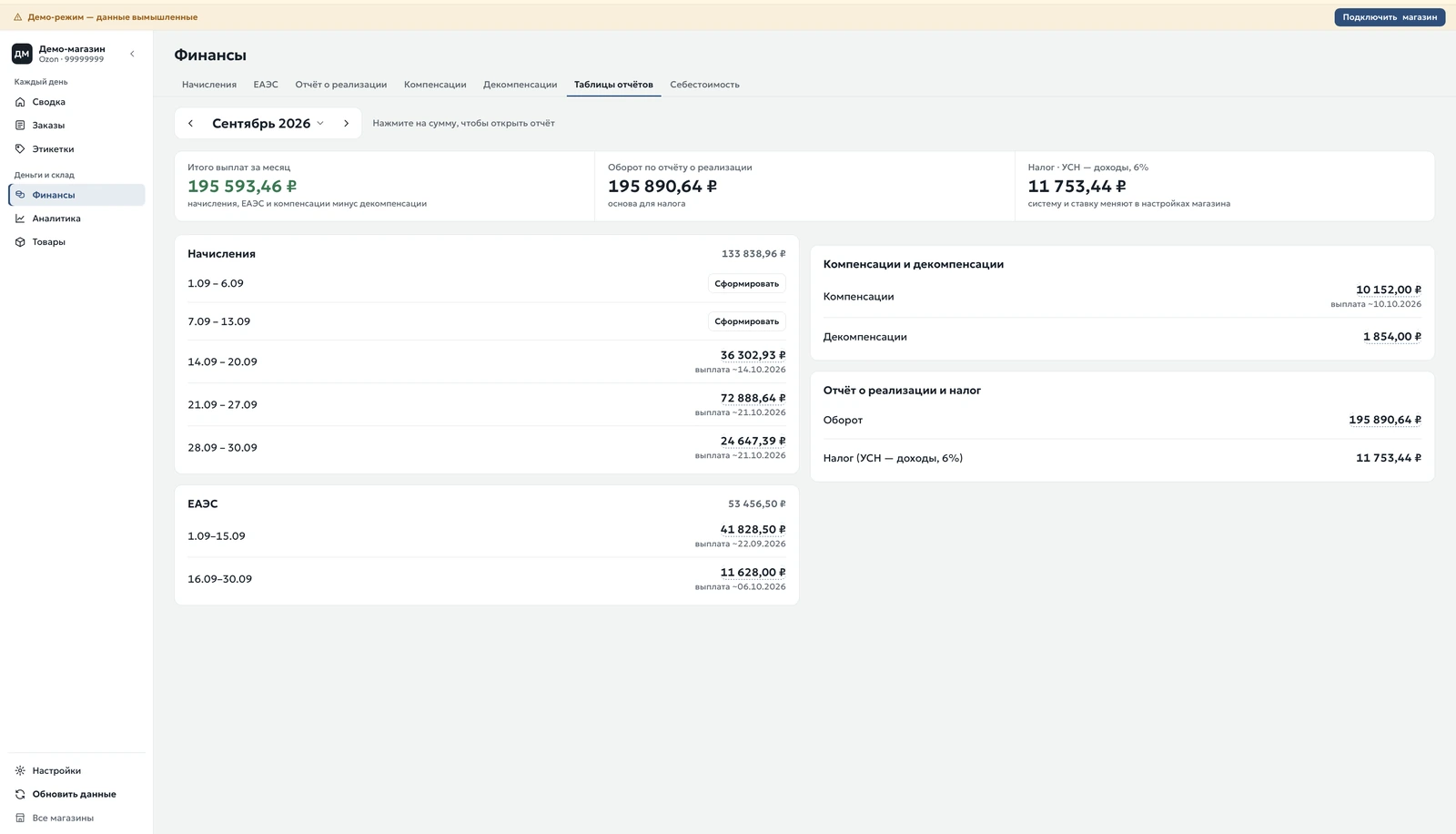The image size is (1456, 834).
Task: Click the Товары box icon
Action: tap(20, 242)
